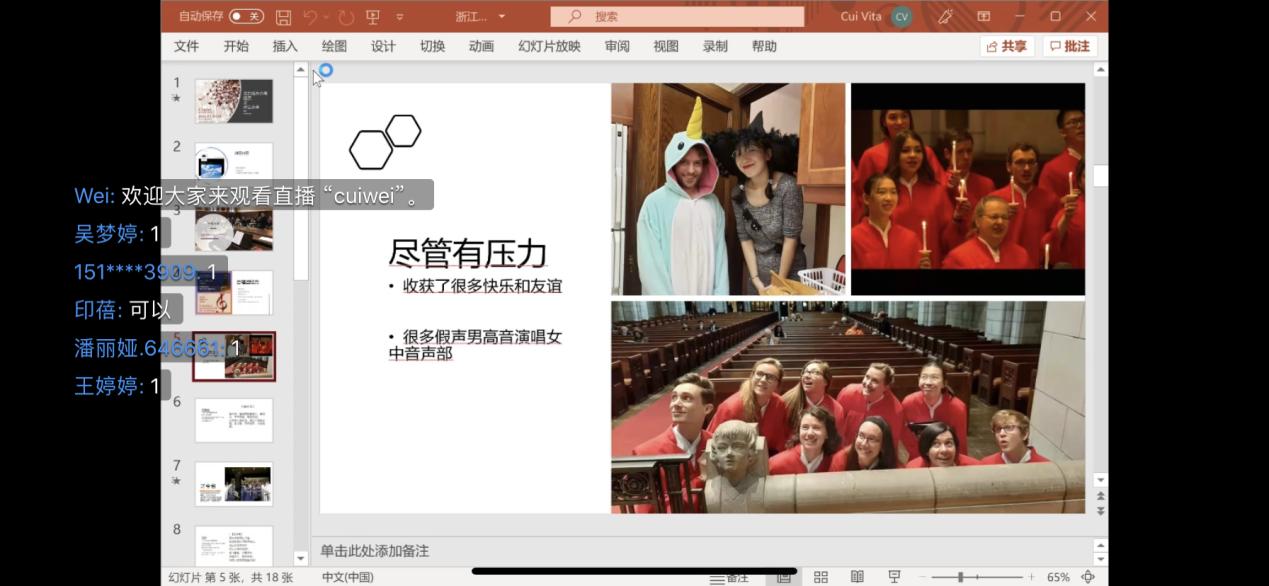Click the Slide Show view icon in status bar
The height and width of the screenshot is (586, 1269).
894,577
